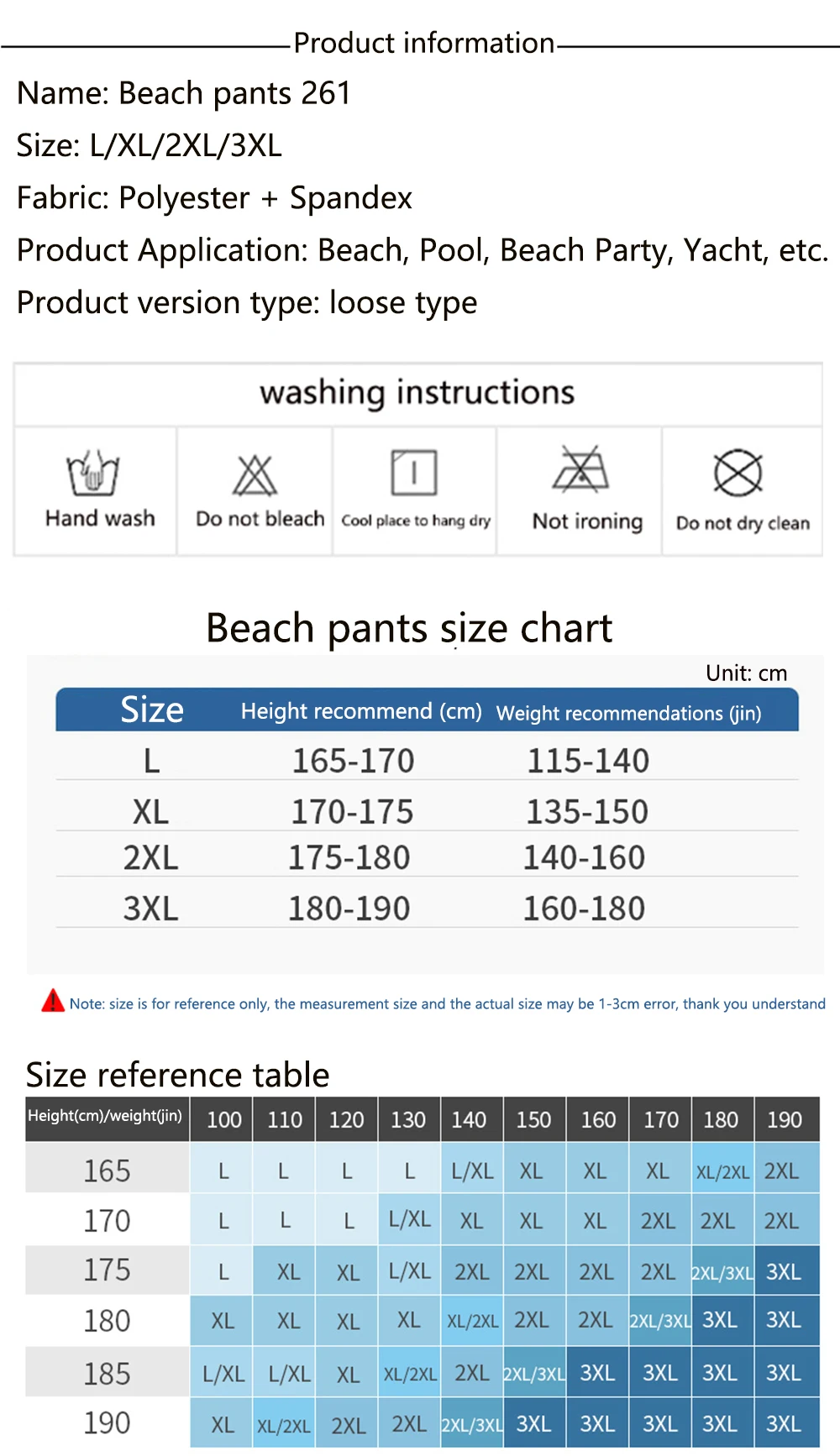Select the 100 weight column header

click(x=223, y=1119)
